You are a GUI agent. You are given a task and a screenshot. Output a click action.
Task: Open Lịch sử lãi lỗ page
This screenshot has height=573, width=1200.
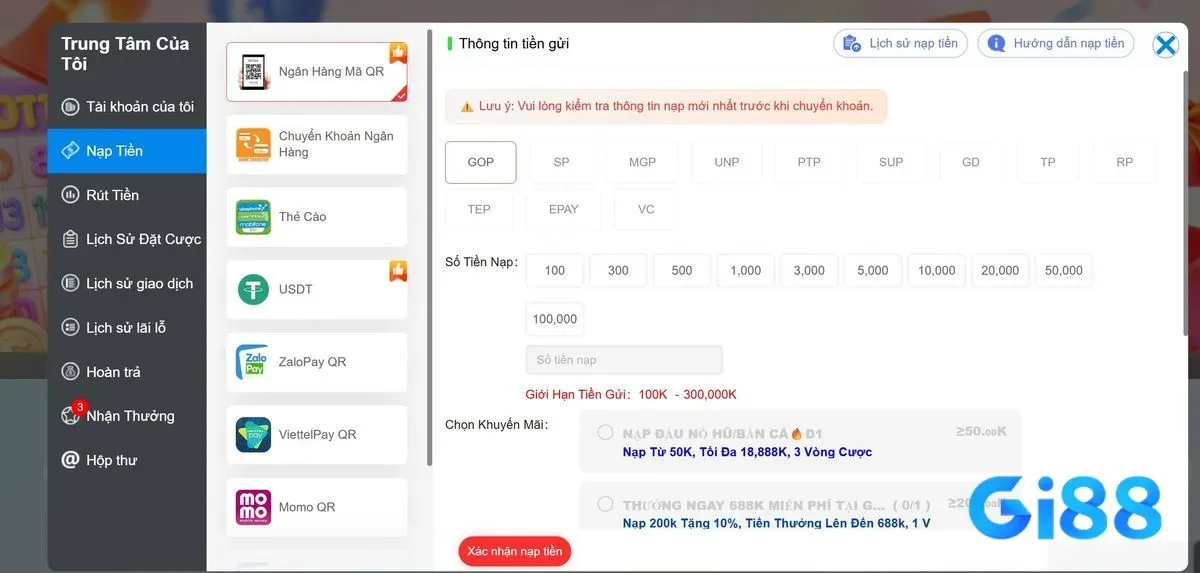coord(127,327)
